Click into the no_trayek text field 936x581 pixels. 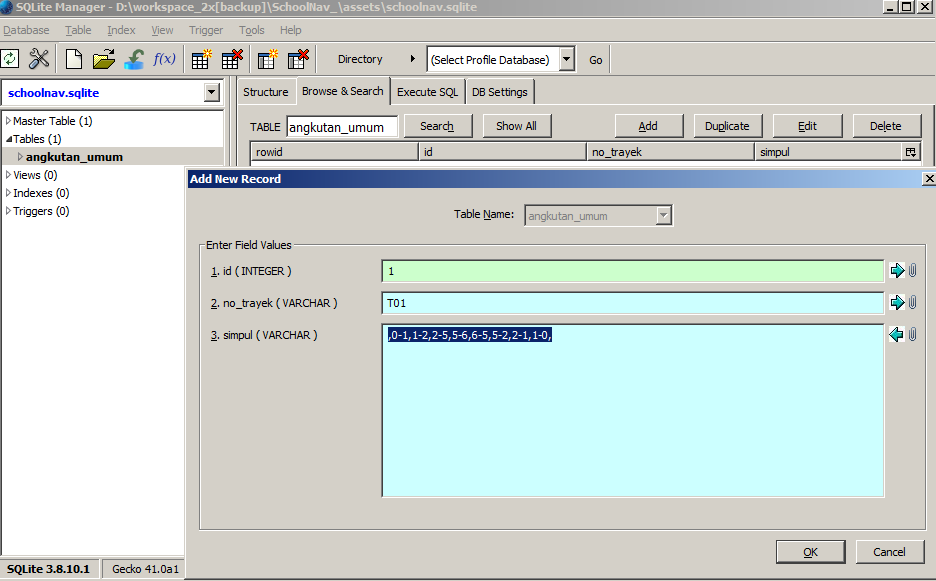tap(632, 303)
